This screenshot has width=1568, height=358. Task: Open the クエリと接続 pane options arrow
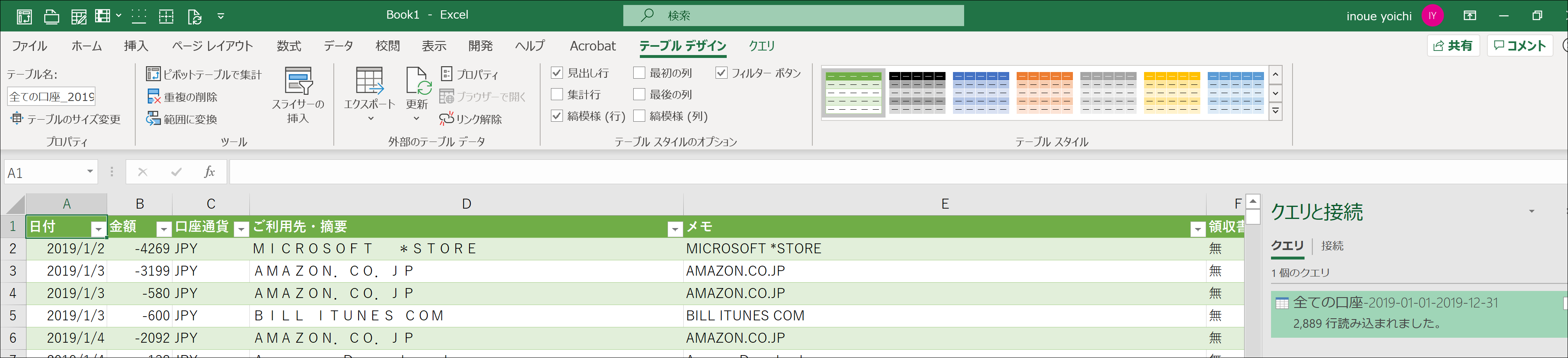pyautogui.click(x=1532, y=212)
